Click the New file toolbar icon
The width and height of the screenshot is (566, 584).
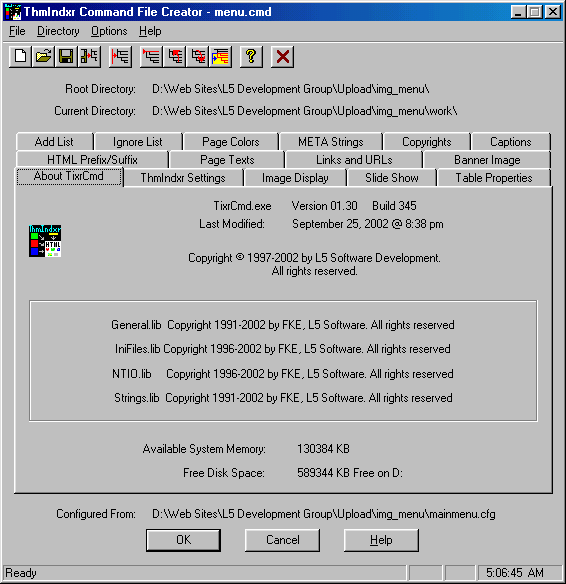(x=20, y=57)
